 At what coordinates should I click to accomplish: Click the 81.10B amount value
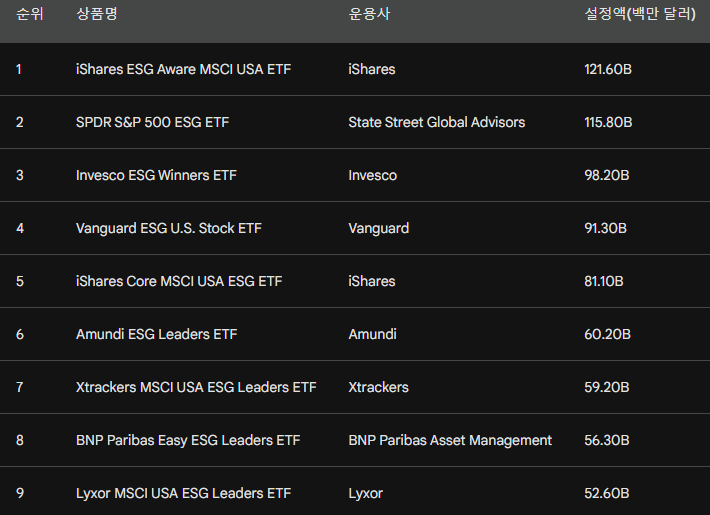coord(604,281)
